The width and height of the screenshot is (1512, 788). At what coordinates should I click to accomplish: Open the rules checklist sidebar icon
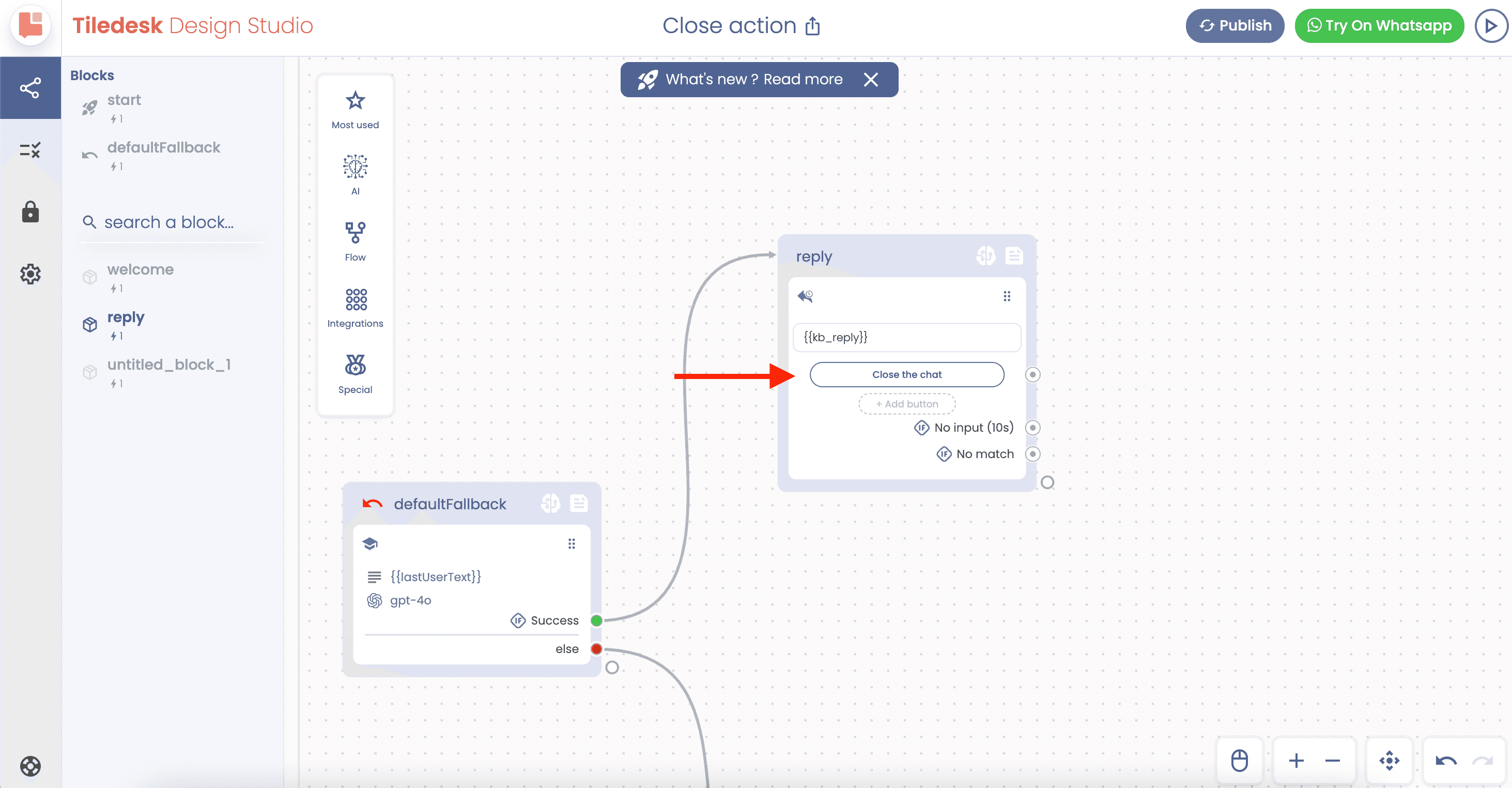pyautogui.click(x=30, y=150)
